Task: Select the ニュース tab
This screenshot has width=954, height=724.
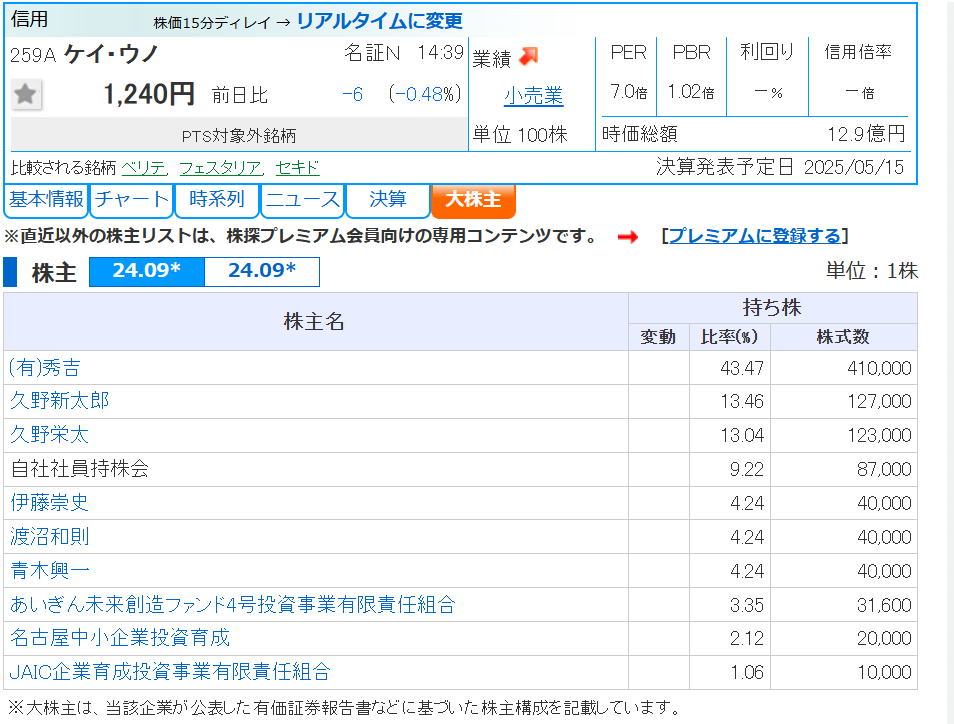Action: [303, 200]
